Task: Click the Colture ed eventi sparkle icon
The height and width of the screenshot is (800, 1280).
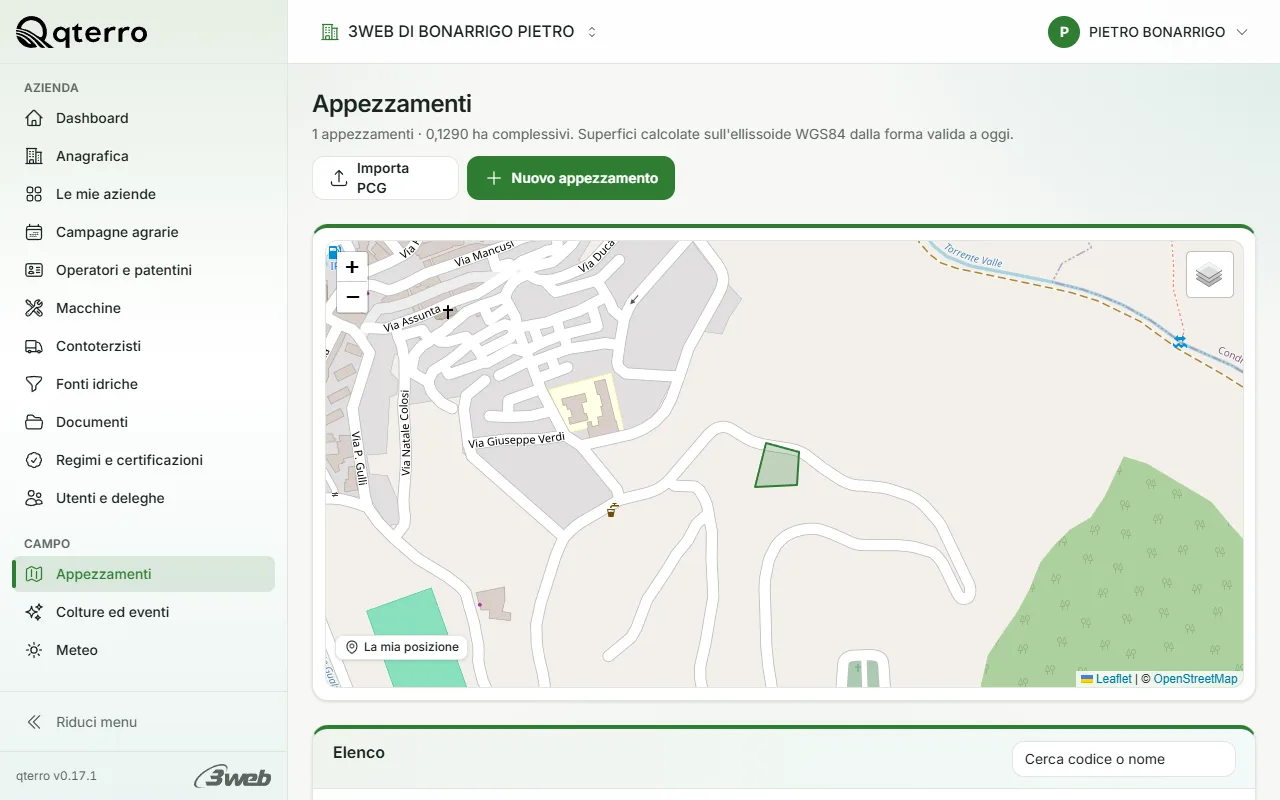Action: pos(34,612)
